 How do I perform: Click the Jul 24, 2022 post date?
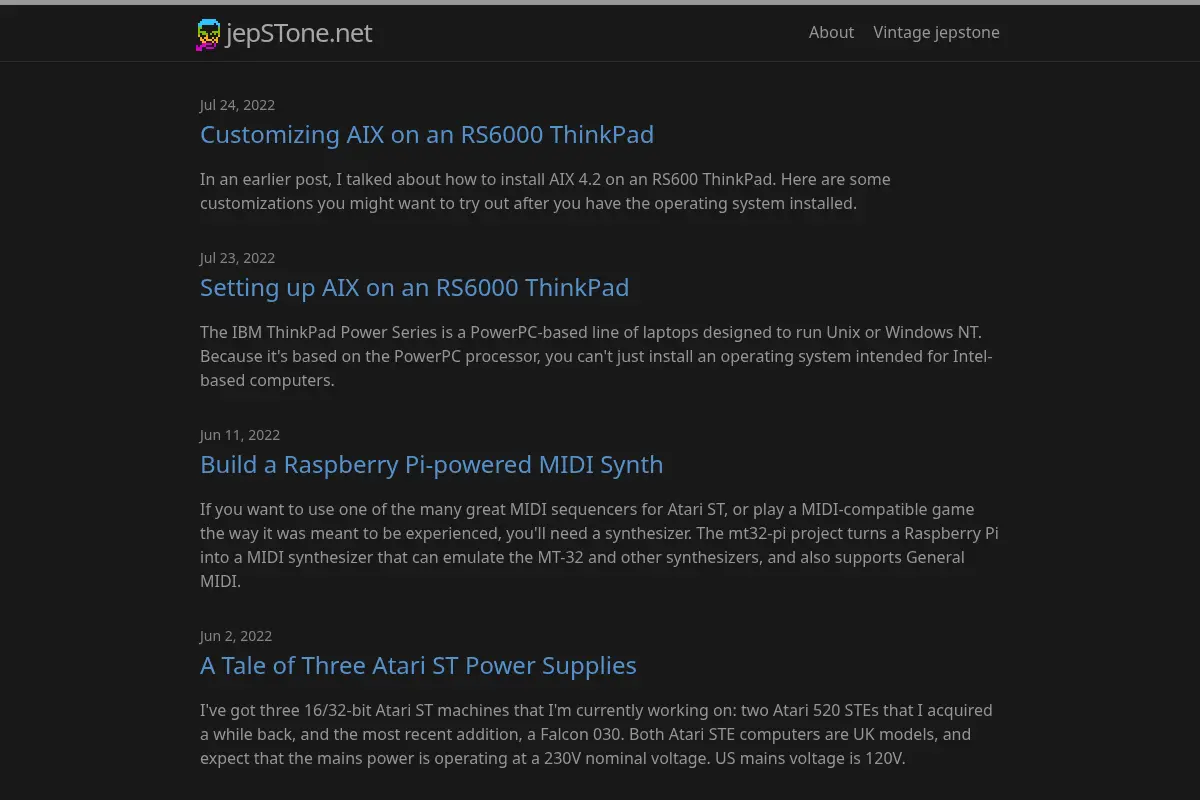(237, 105)
